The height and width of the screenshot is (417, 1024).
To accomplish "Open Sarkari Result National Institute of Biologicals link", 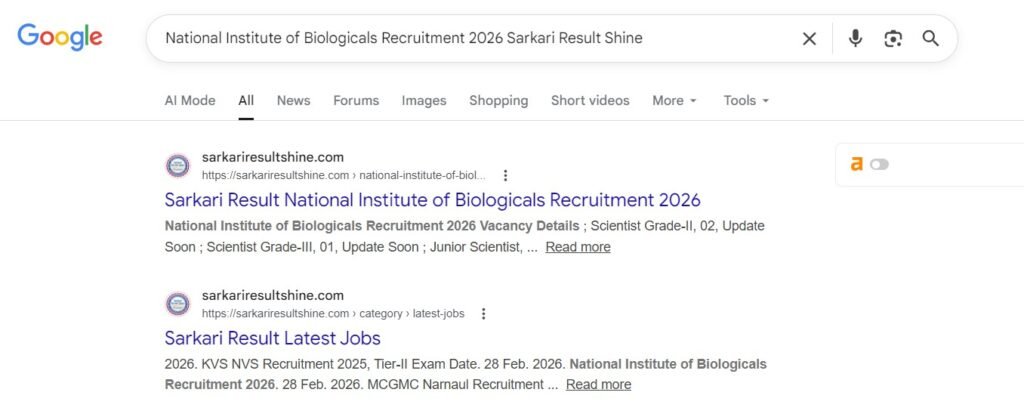I will tap(432, 200).
